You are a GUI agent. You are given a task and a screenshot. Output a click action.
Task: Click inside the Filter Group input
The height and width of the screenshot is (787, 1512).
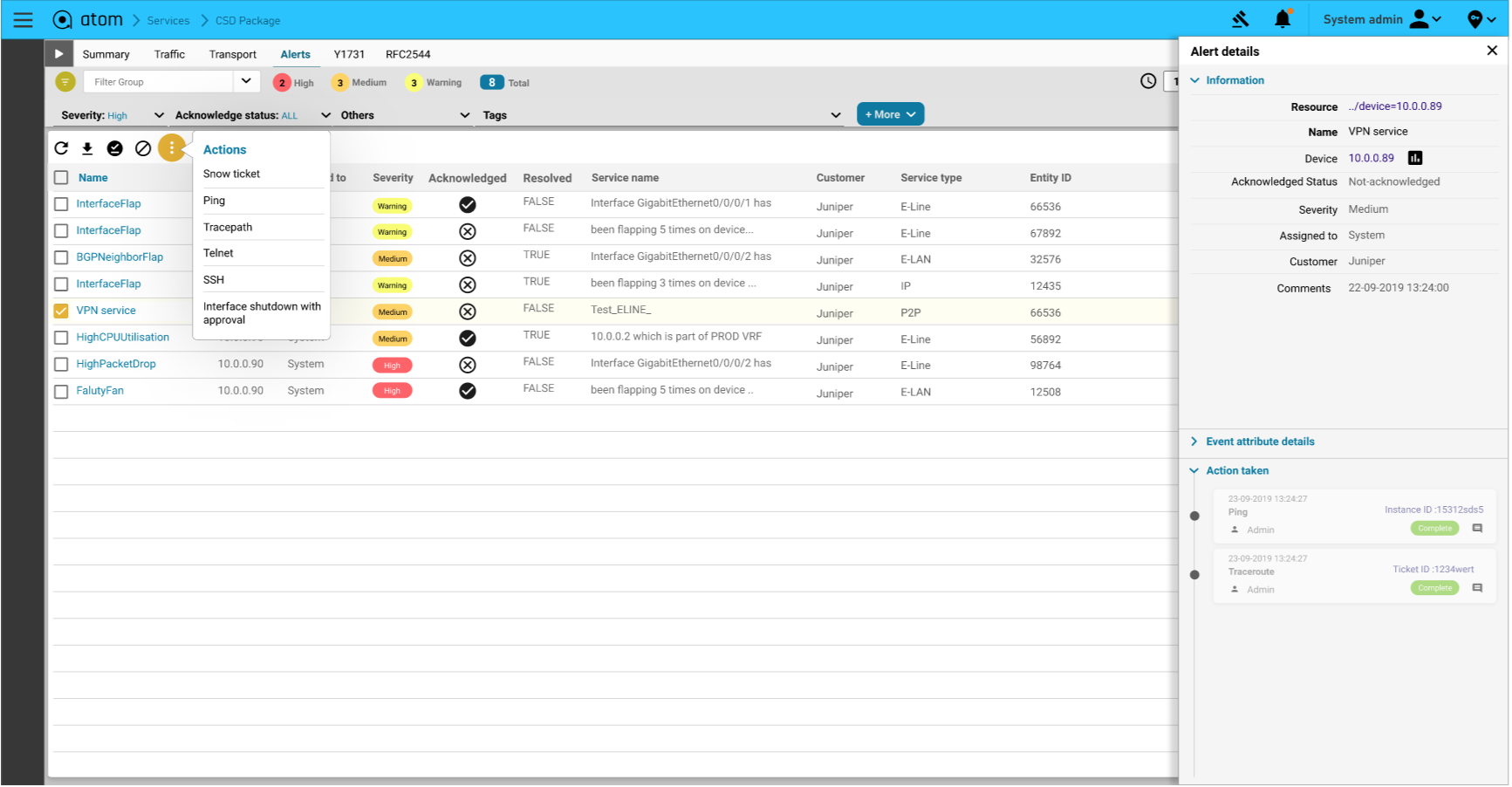160,82
